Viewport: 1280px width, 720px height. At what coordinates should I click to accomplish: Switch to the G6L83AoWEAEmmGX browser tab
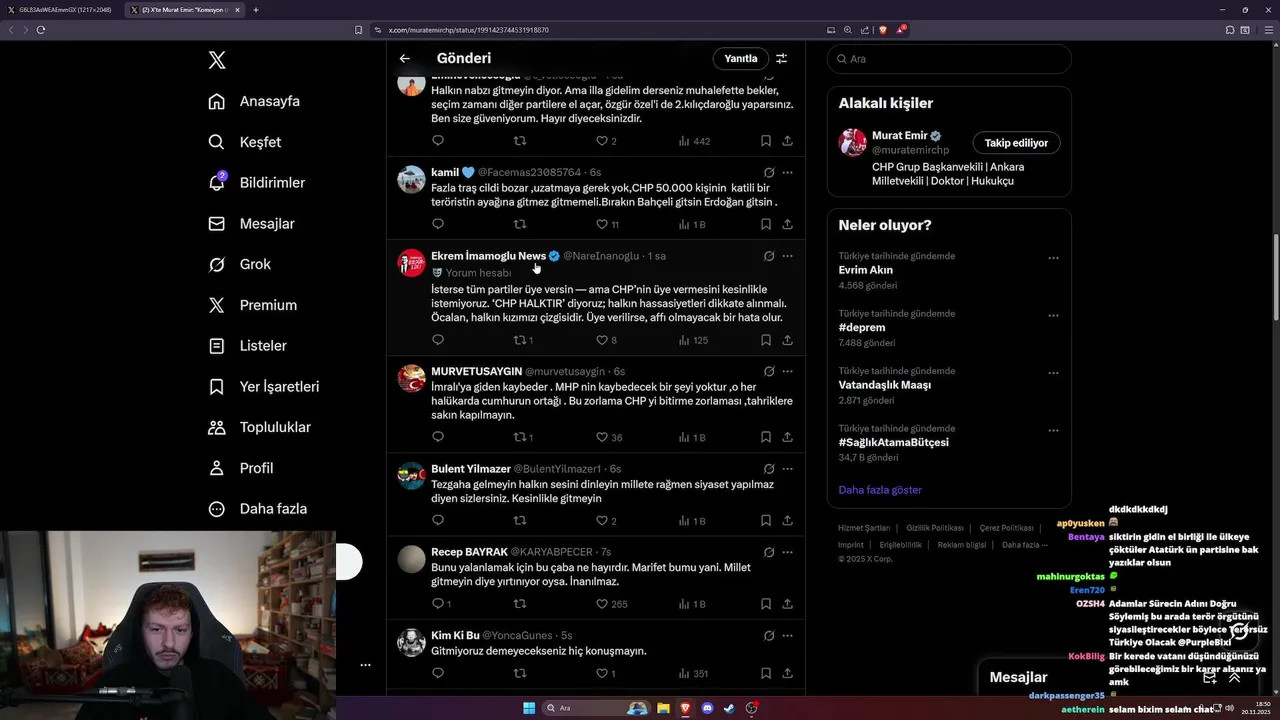pyautogui.click(x=60, y=10)
